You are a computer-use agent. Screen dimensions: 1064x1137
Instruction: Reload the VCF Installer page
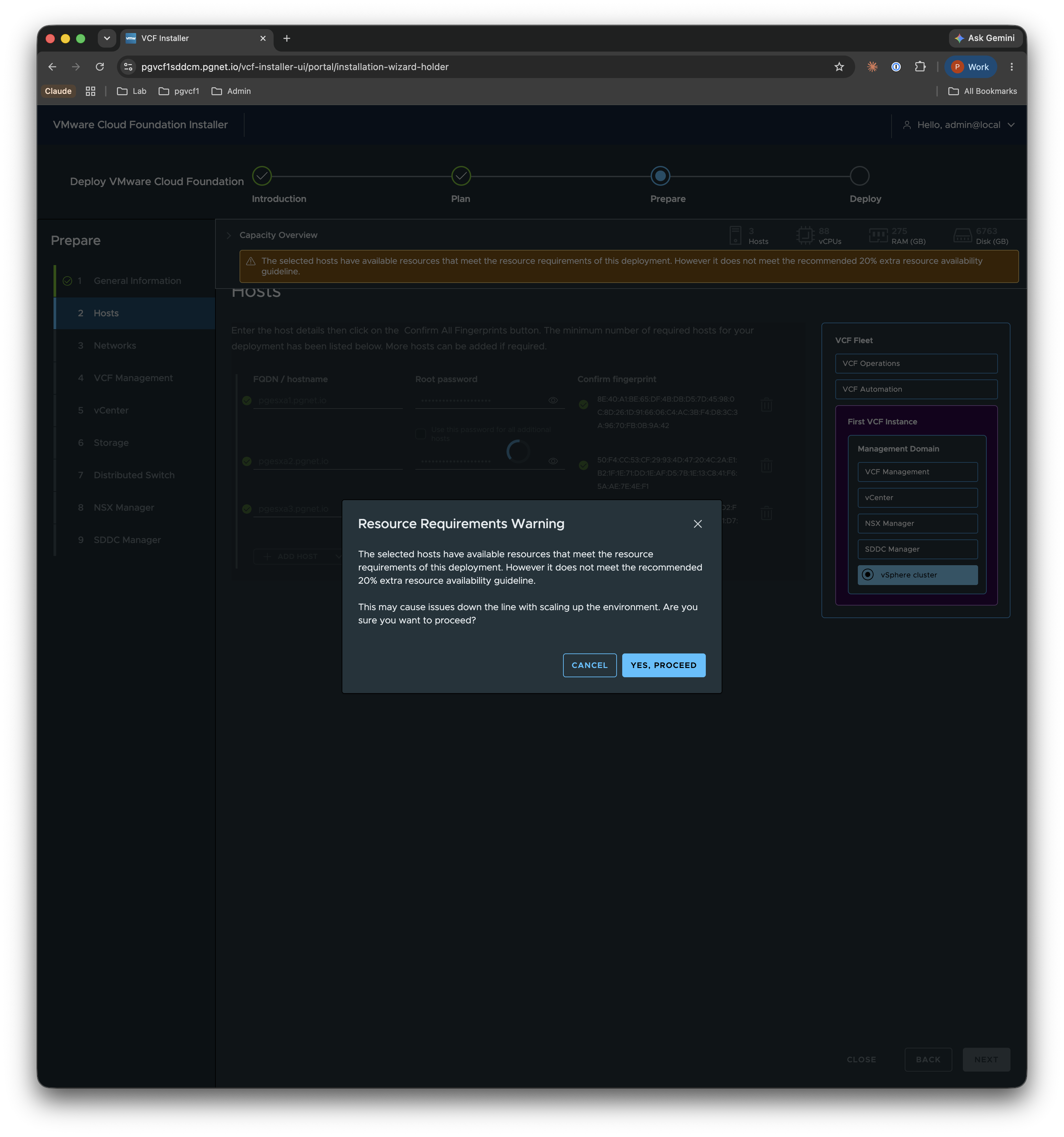click(100, 67)
